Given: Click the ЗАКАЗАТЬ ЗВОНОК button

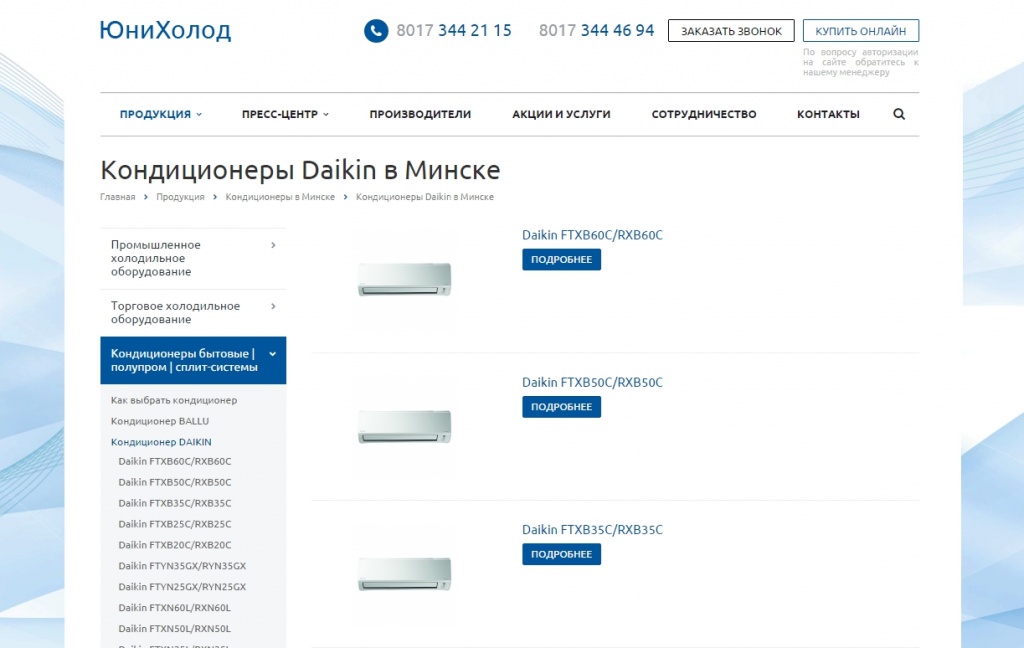Looking at the screenshot, I should [x=731, y=31].
